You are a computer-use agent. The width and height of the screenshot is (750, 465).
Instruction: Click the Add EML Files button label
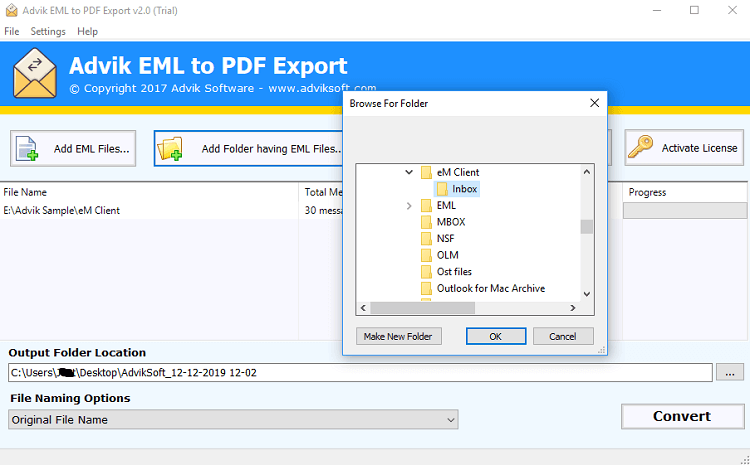(x=91, y=149)
